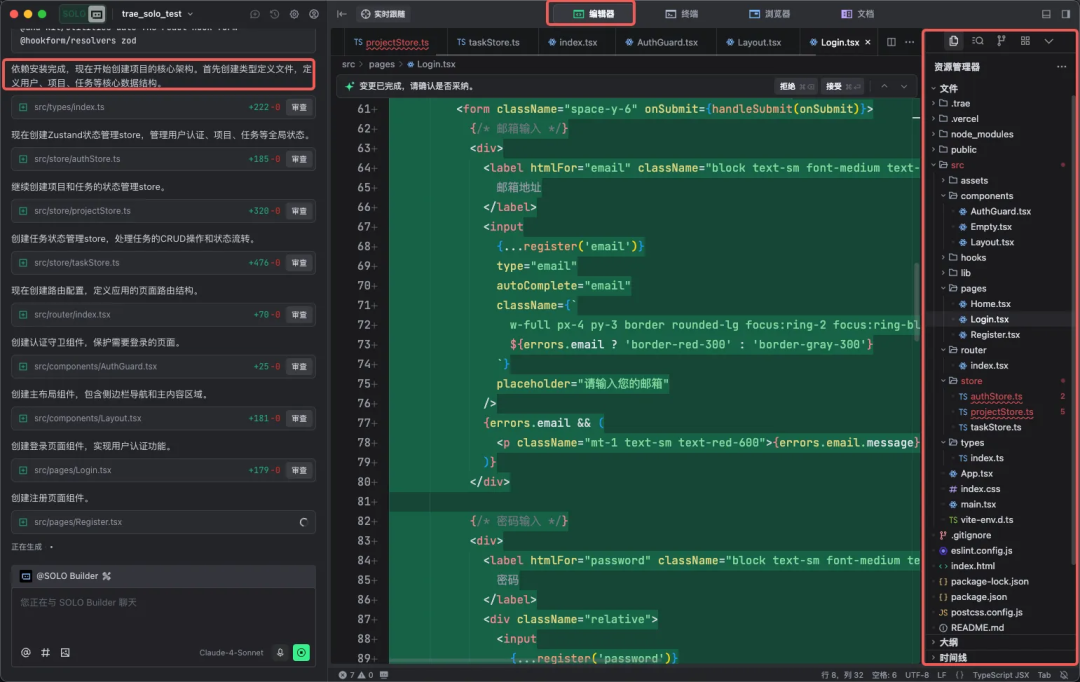Screen dimensions: 1080x682
Task: Open chat history clock icon
Action: click(x=274, y=14)
